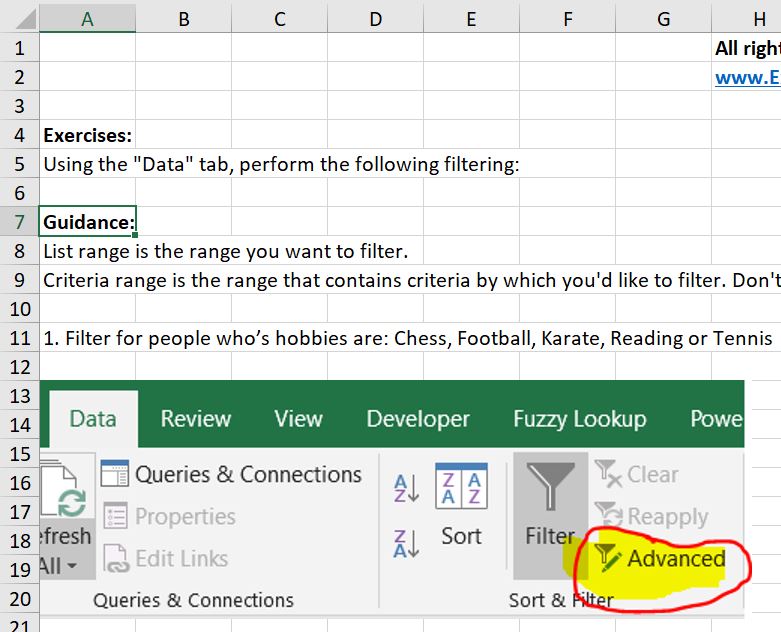Switch to the Data ribbon tab
The image size is (781, 632).
coord(93,419)
